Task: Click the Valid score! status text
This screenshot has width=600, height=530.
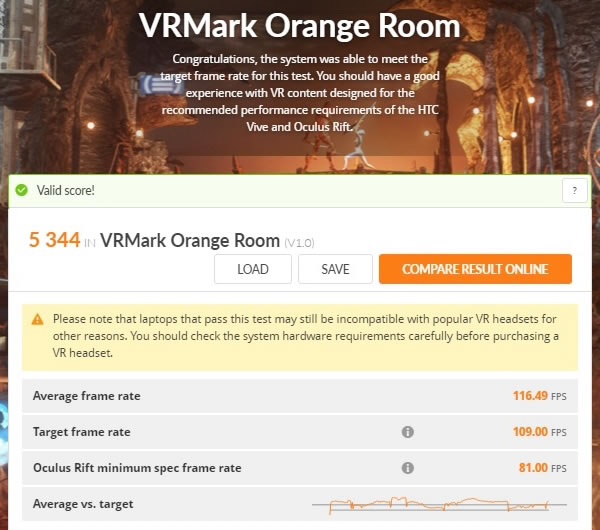Action: click(x=65, y=190)
